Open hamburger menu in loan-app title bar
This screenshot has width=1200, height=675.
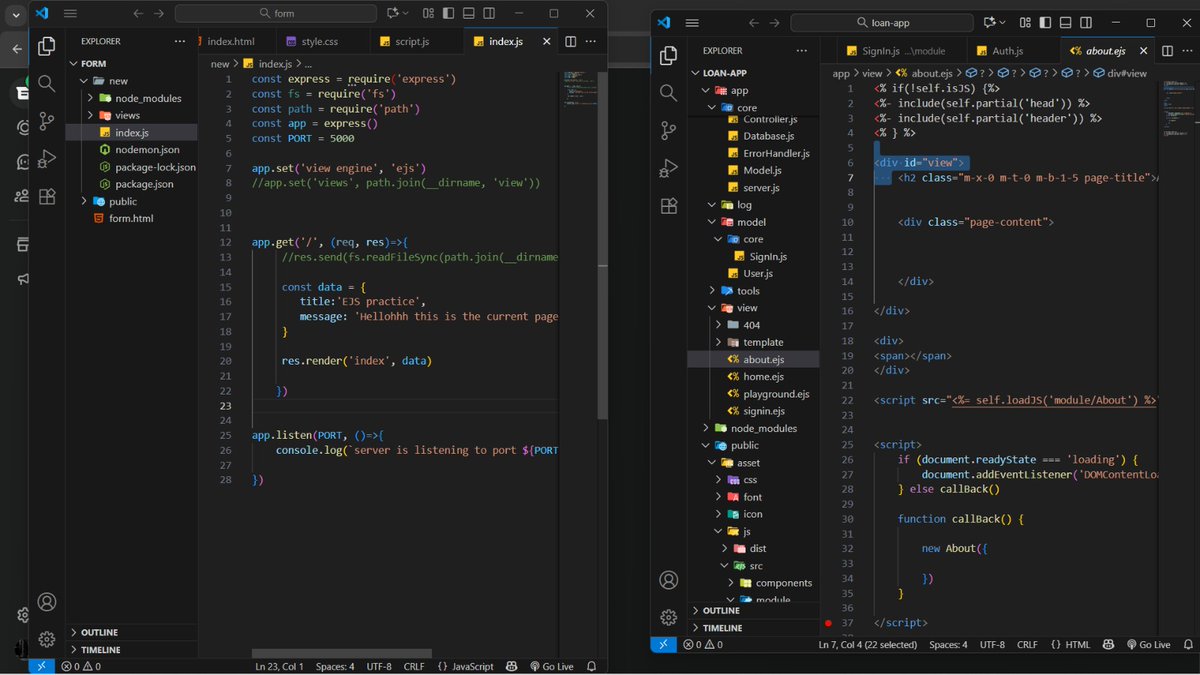[694, 22]
